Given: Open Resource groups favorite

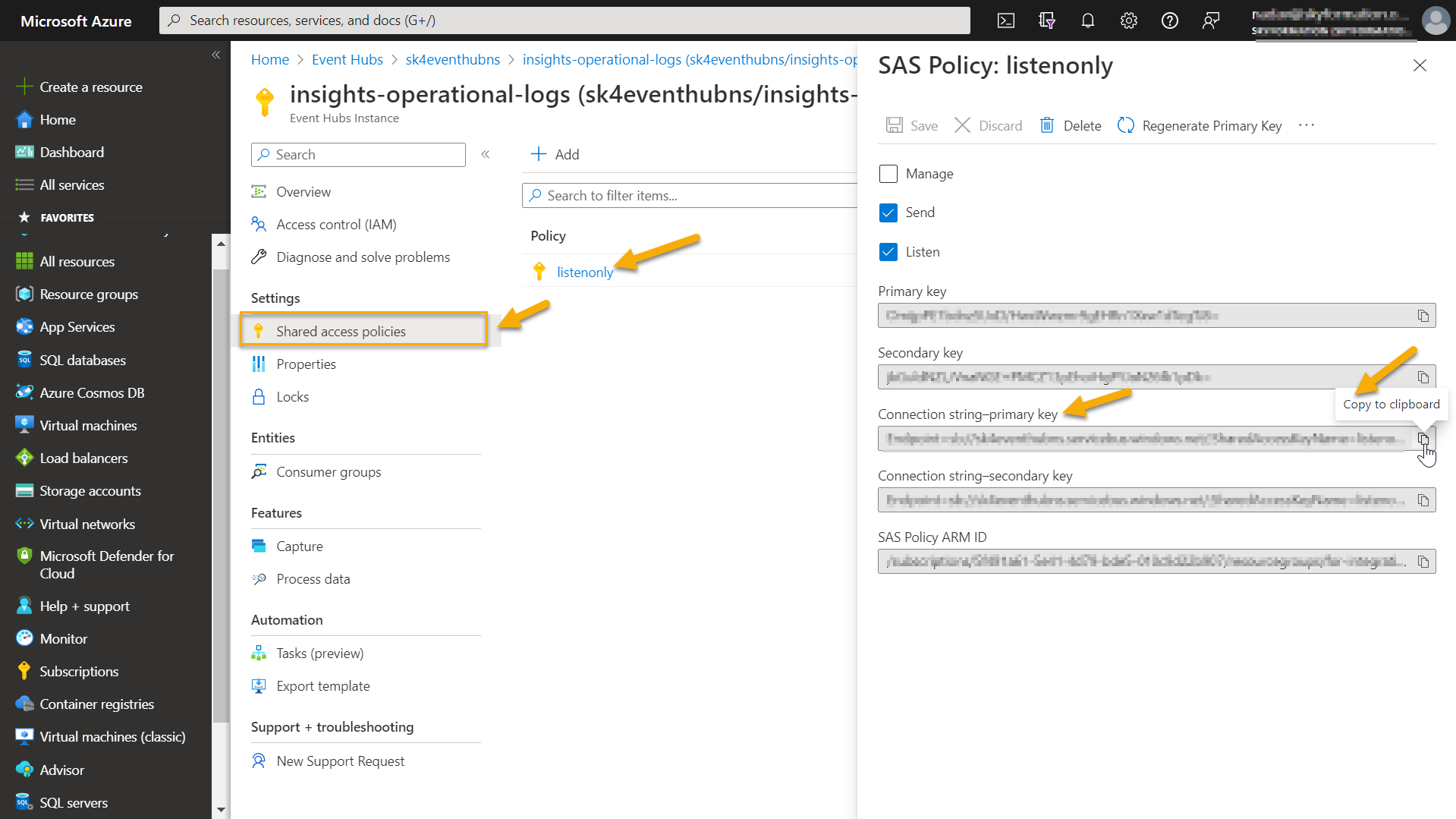Looking at the screenshot, I should pos(89,295).
